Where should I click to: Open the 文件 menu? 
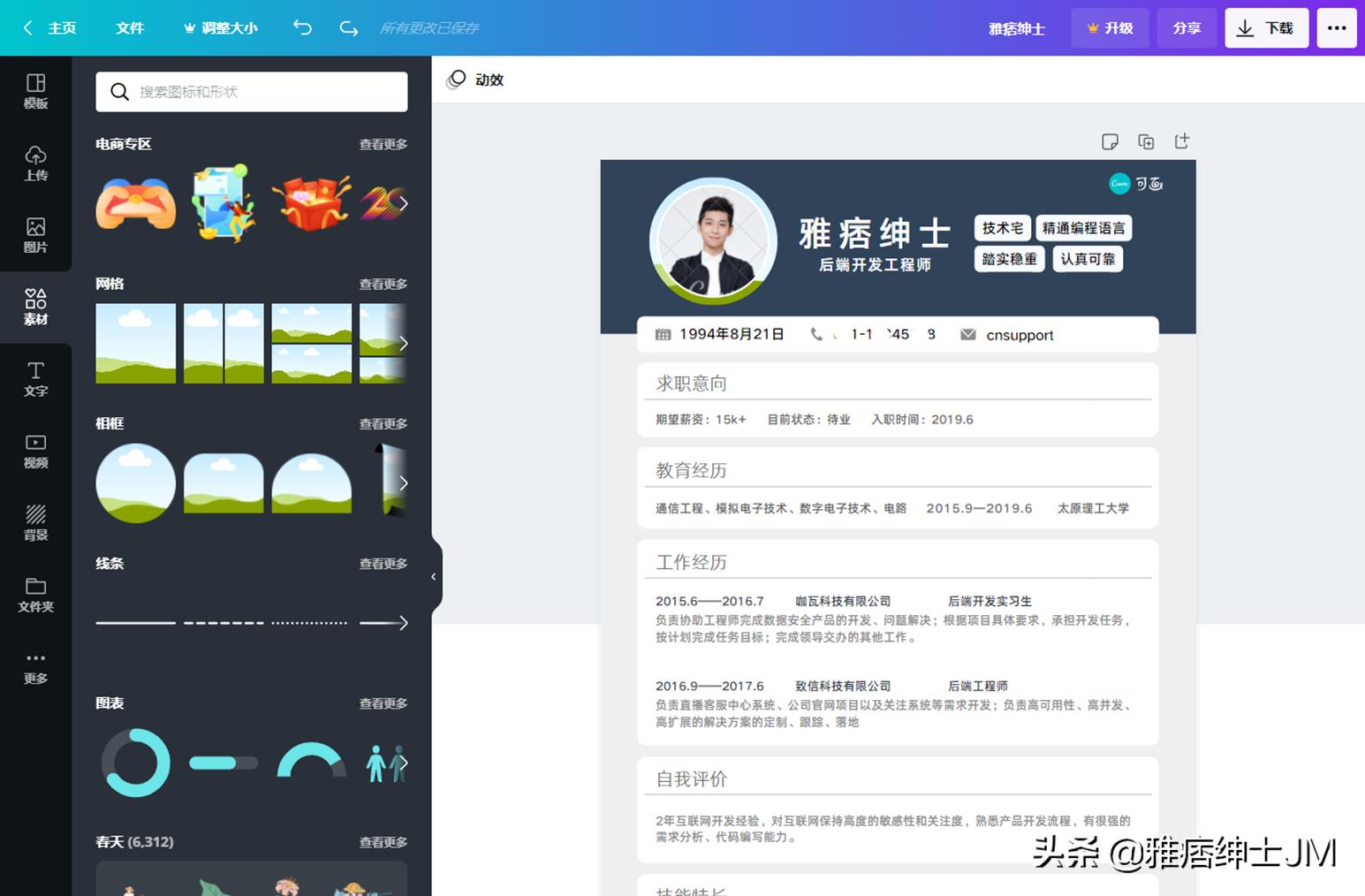tap(130, 27)
